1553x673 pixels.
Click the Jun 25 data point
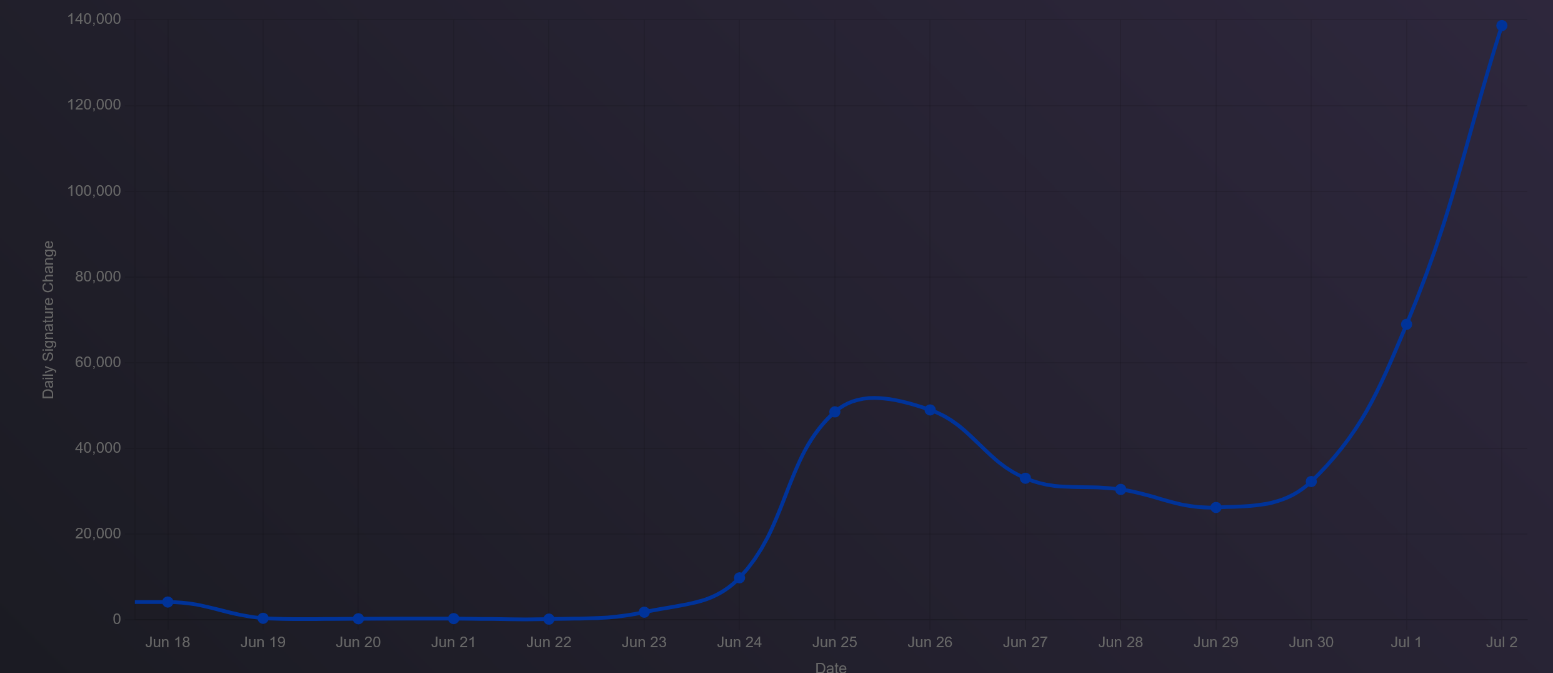pyautogui.click(x=835, y=412)
